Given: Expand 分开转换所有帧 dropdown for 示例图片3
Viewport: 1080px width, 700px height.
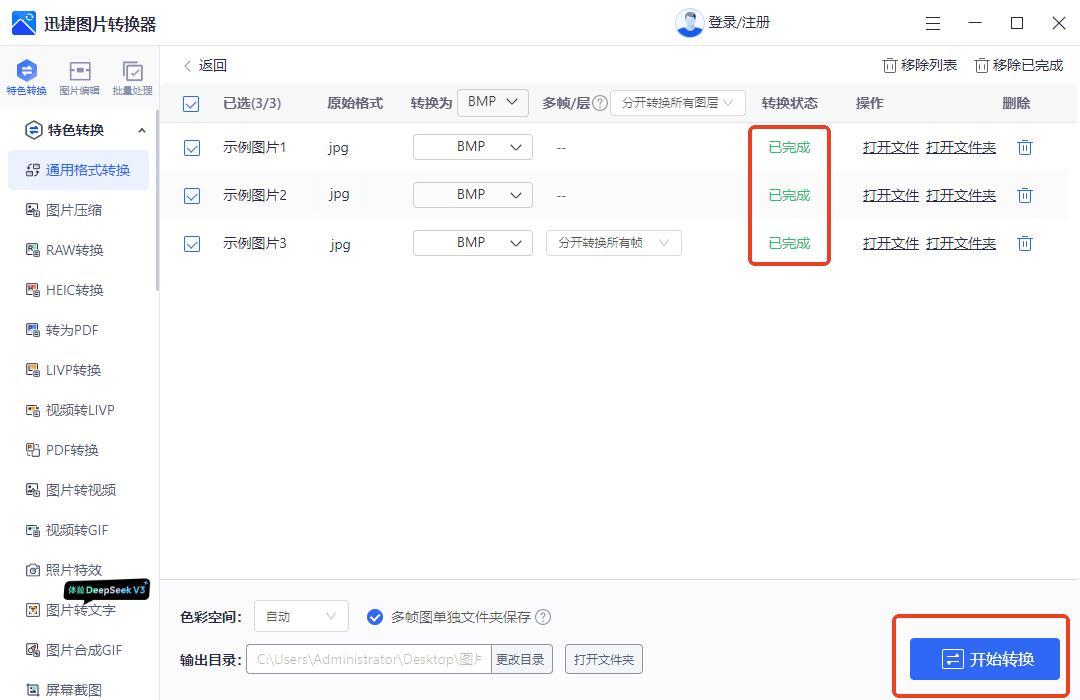Looking at the screenshot, I should coord(613,243).
